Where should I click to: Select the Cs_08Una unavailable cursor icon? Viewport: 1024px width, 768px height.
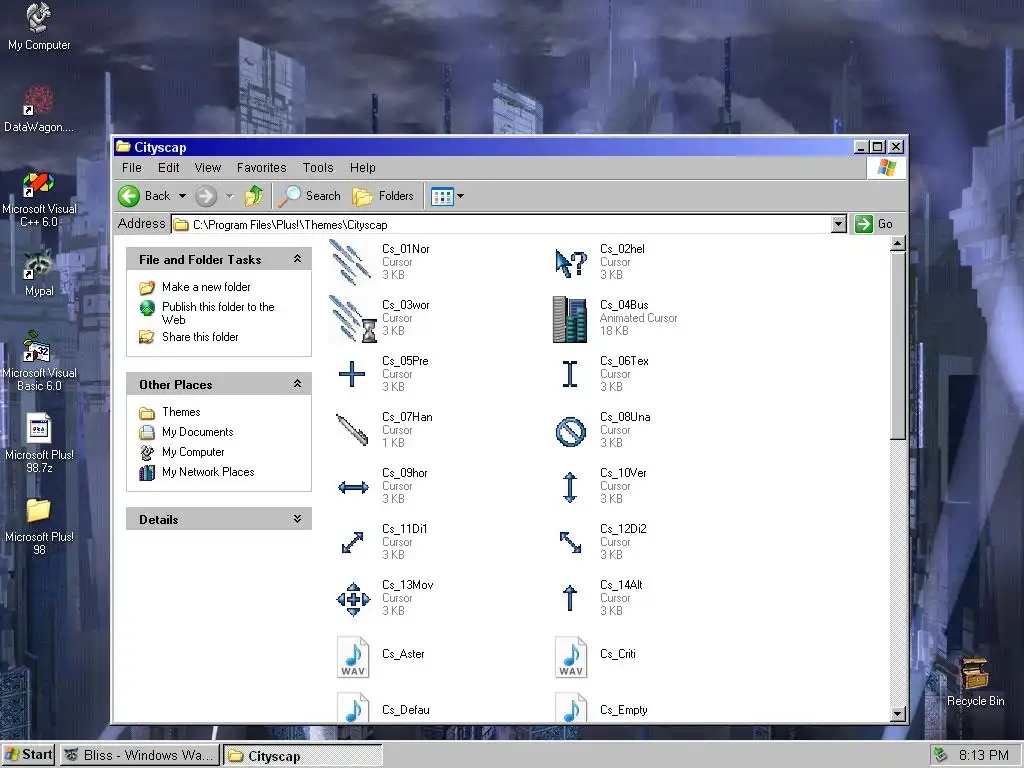coord(570,432)
